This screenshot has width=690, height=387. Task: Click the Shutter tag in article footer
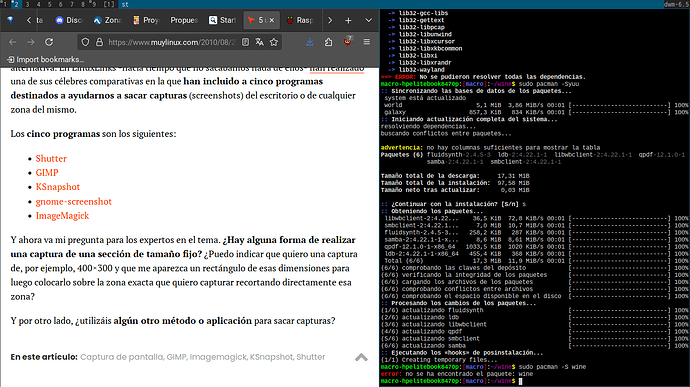(311, 357)
